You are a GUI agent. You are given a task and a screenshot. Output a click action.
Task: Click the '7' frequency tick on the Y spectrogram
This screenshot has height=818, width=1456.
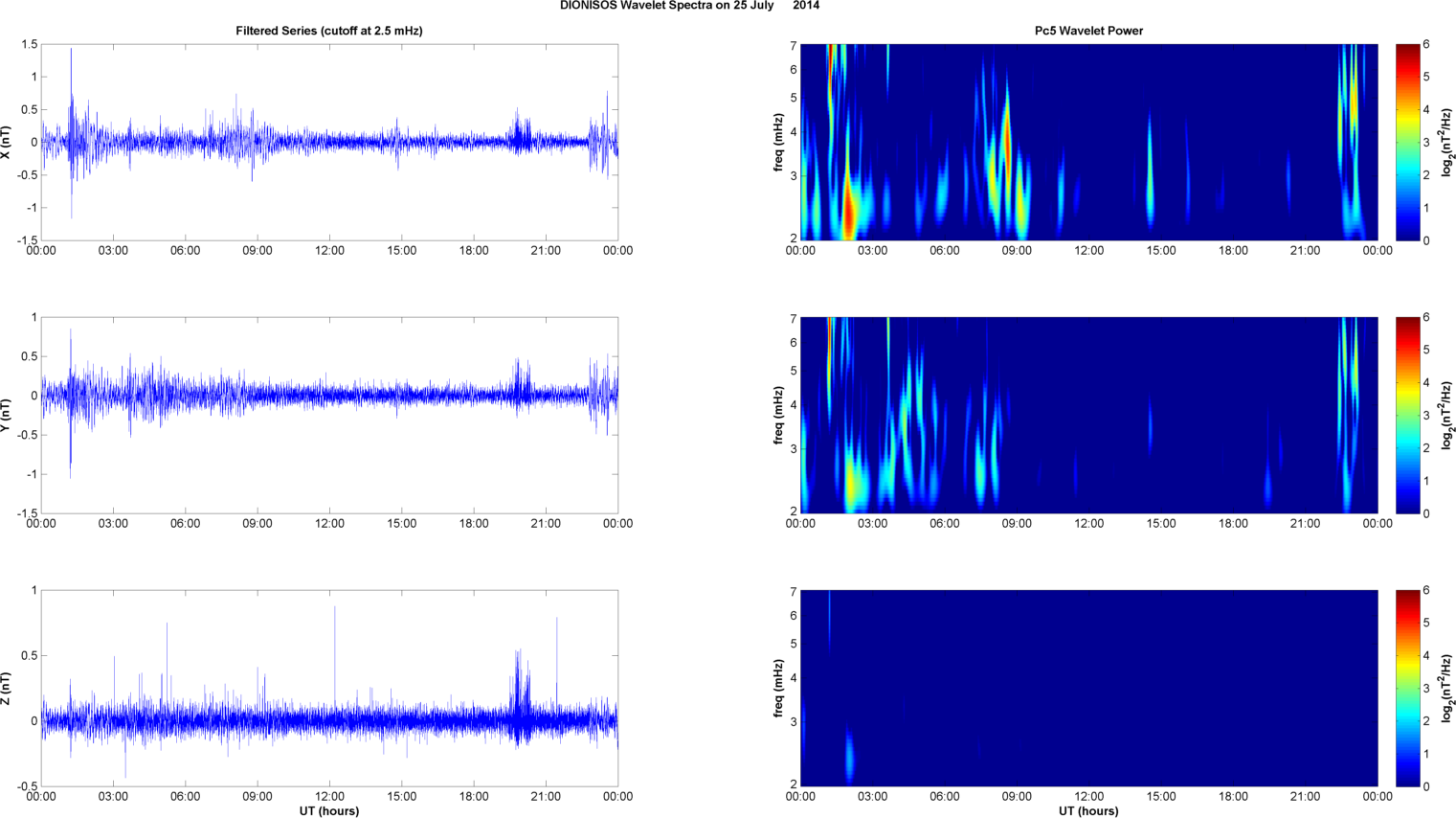tap(794, 319)
